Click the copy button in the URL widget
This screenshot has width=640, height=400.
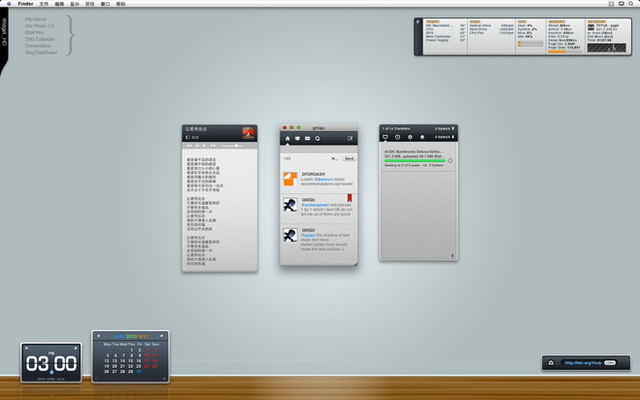pos(610,362)
